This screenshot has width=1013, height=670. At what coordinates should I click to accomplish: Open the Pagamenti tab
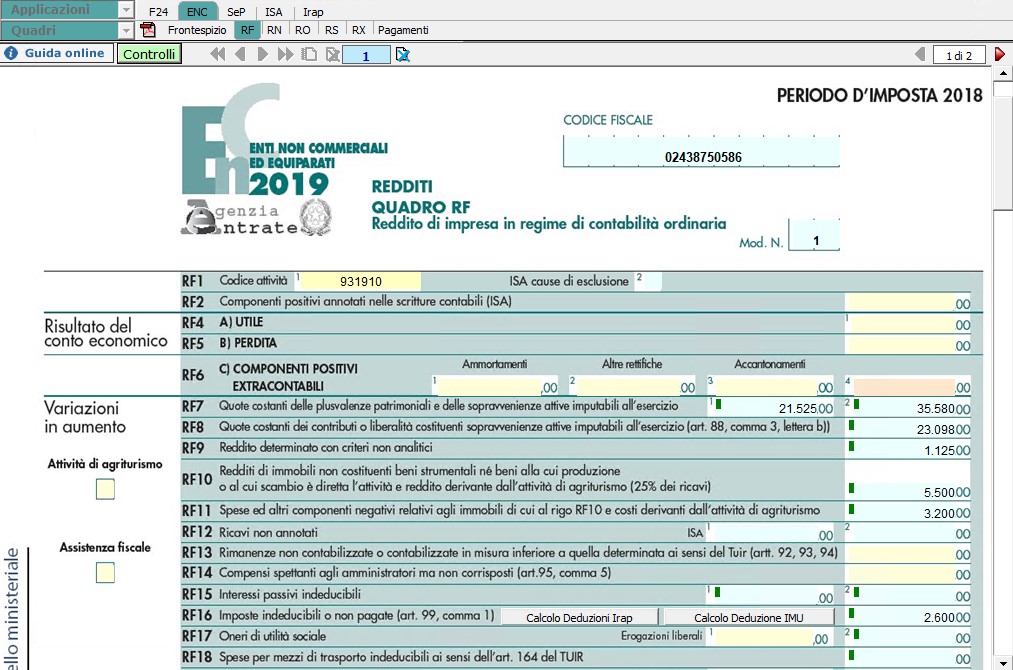click(x=403, y=30)
